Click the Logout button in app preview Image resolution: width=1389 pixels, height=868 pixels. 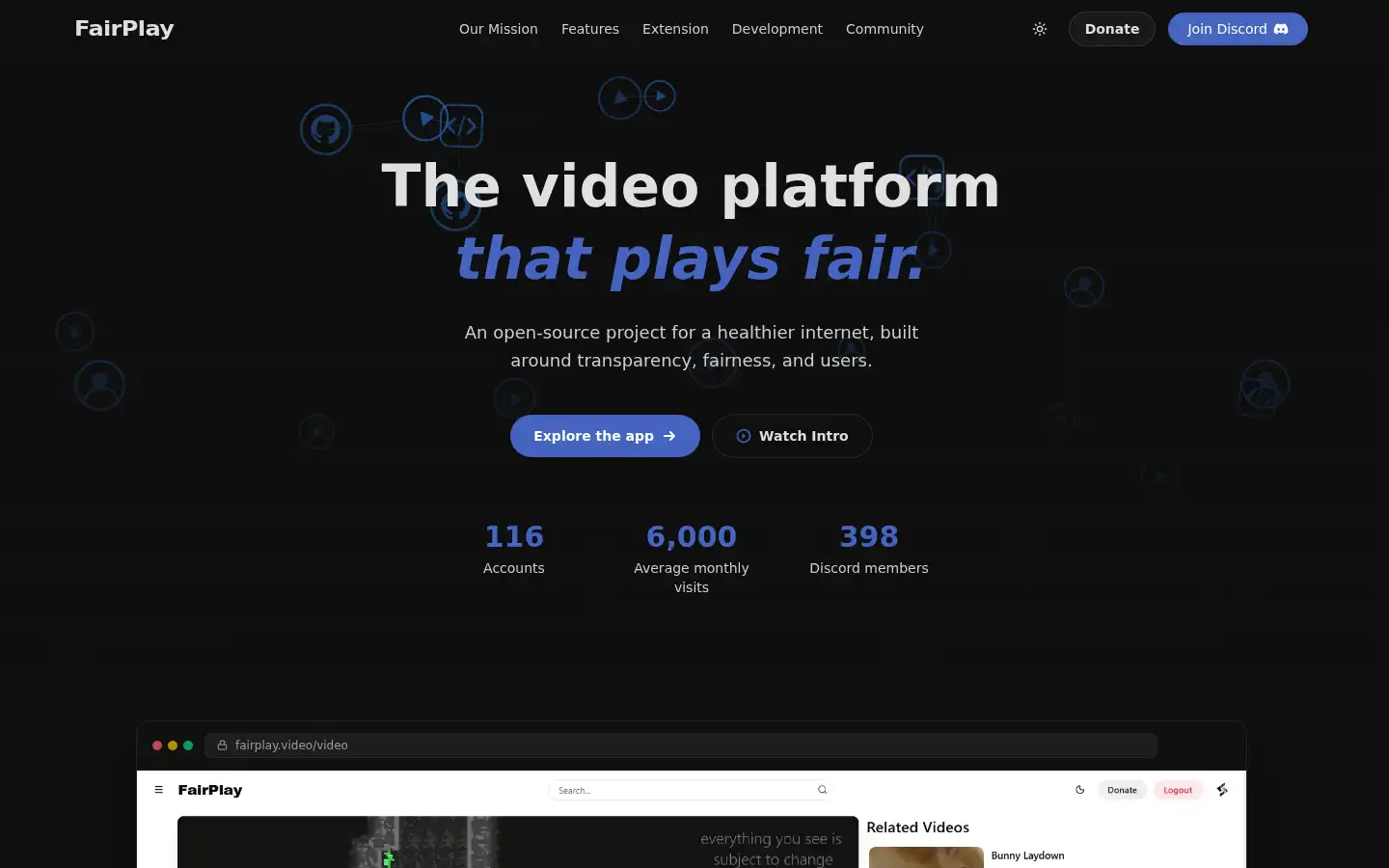1178,790
